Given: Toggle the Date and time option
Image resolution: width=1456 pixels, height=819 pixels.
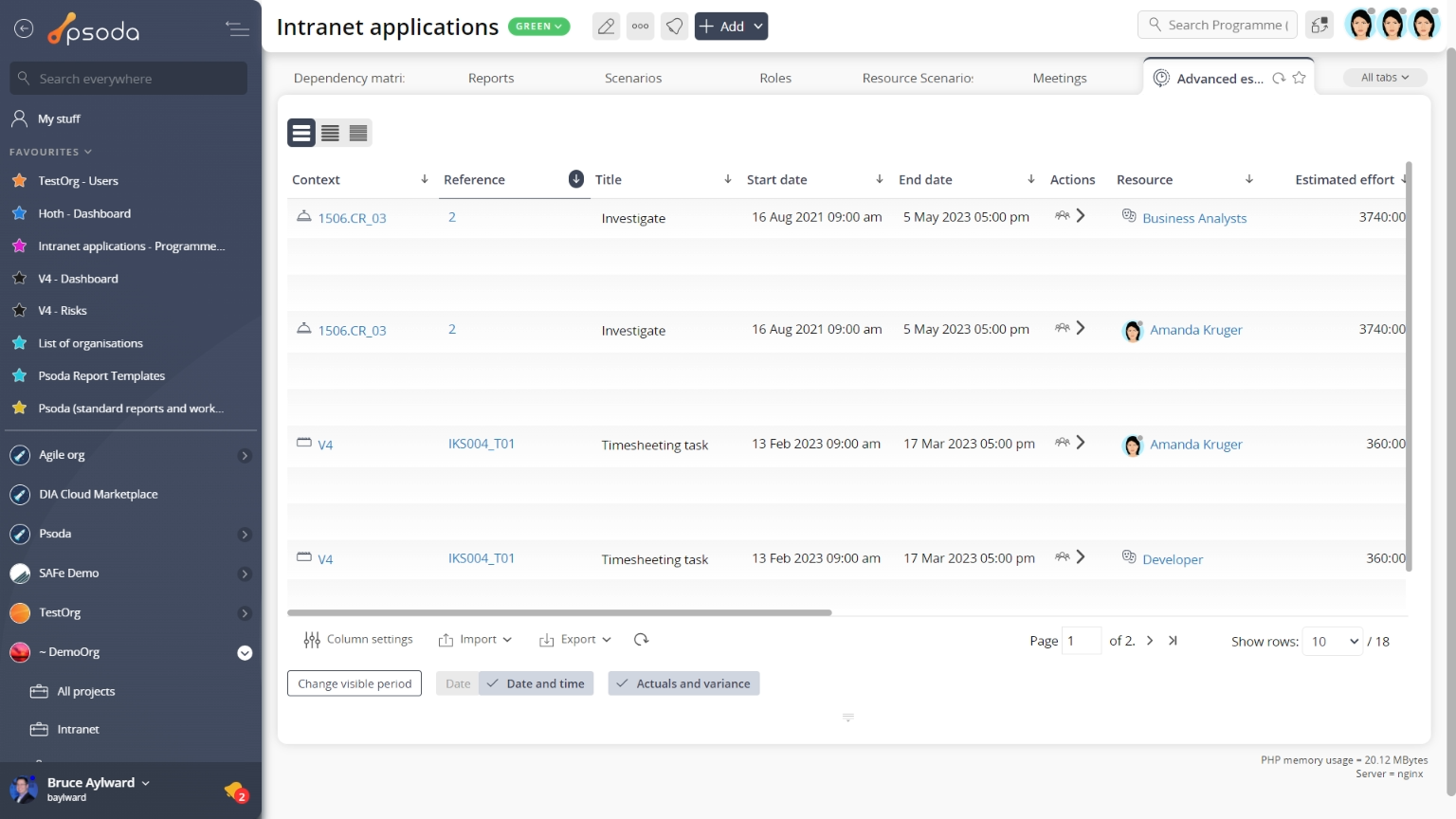Looking at the screenshot, I should click(537, 683).
